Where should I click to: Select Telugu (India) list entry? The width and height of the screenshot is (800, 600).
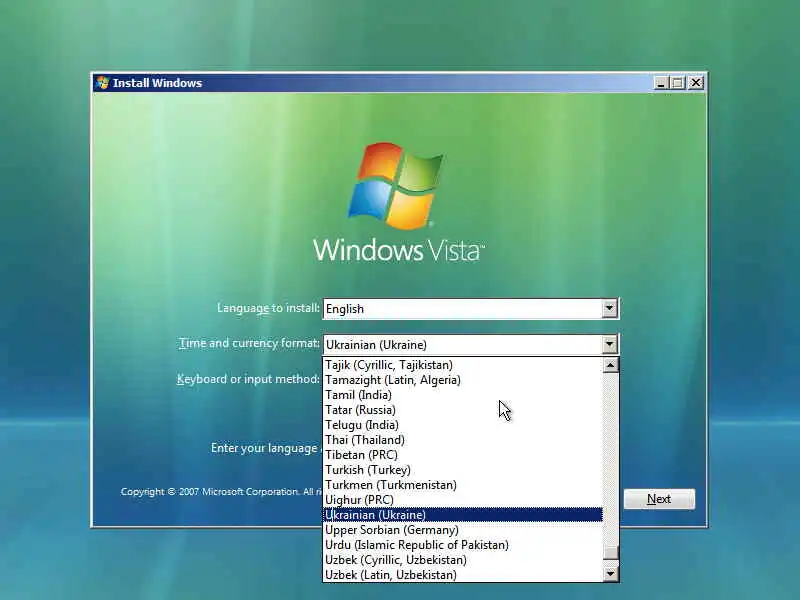[463, 425]
